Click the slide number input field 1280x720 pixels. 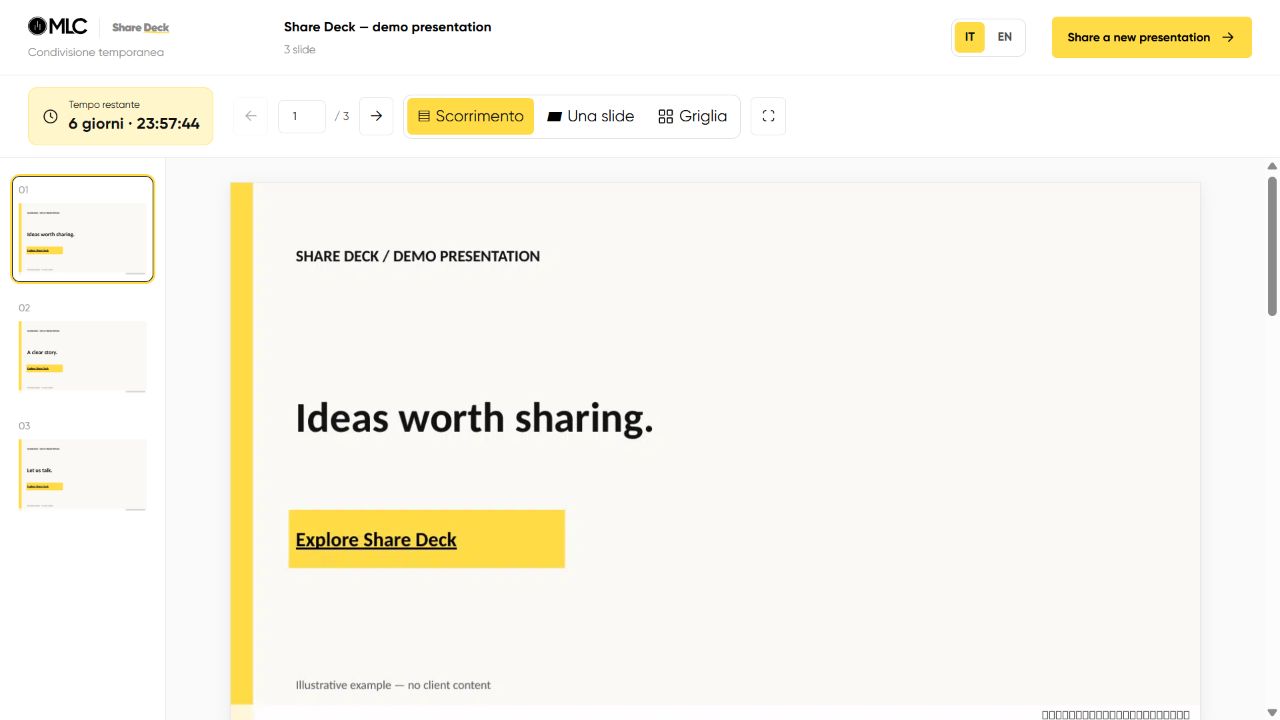302,116
